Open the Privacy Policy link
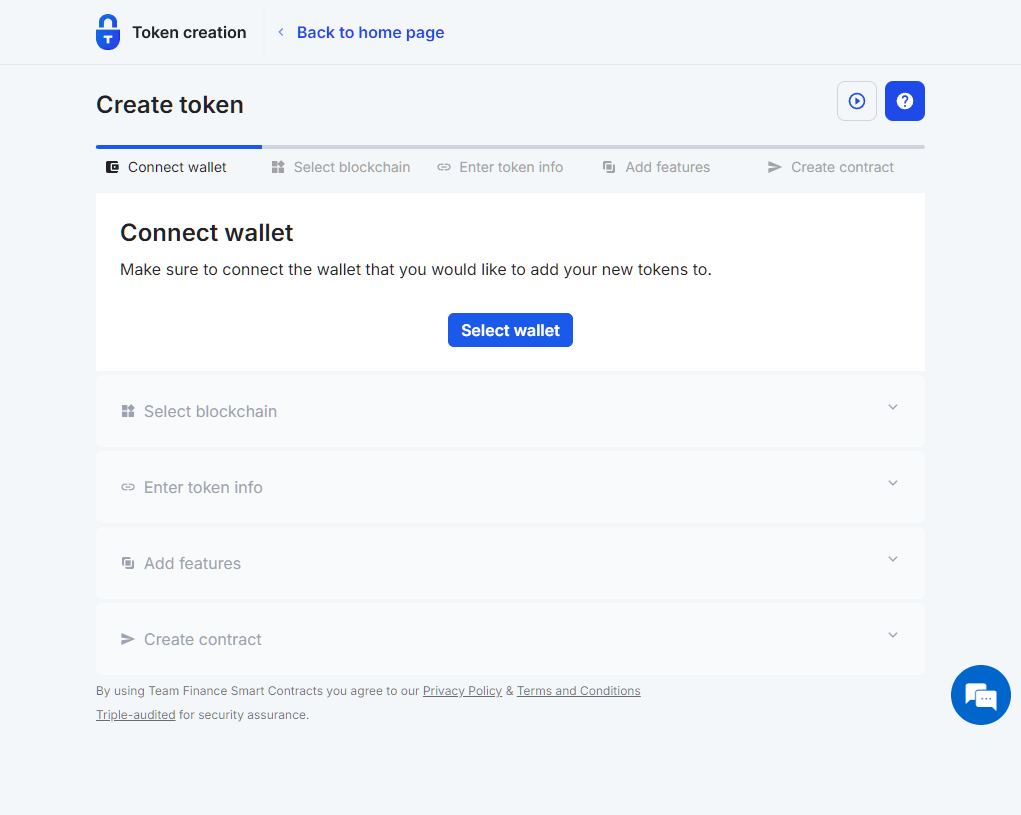The image size is (1021, 815). click(x=462, y=690)
